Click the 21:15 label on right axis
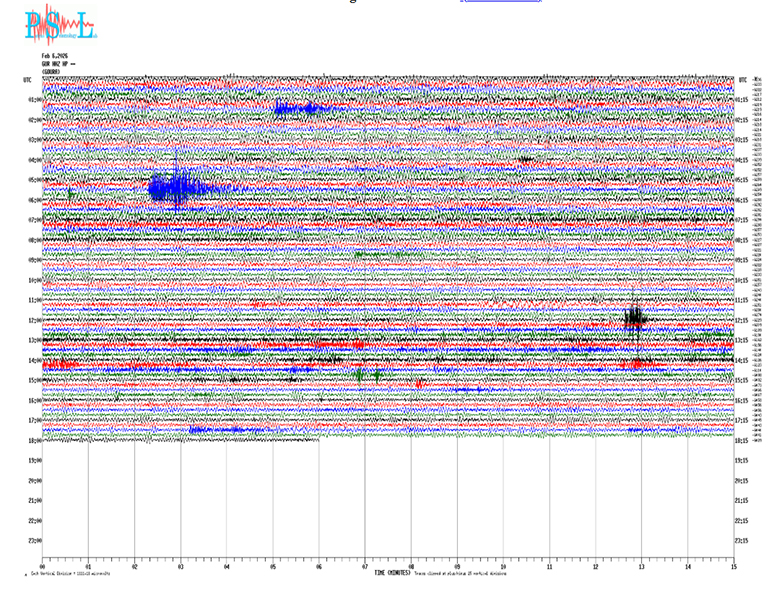 coord(742,501)
